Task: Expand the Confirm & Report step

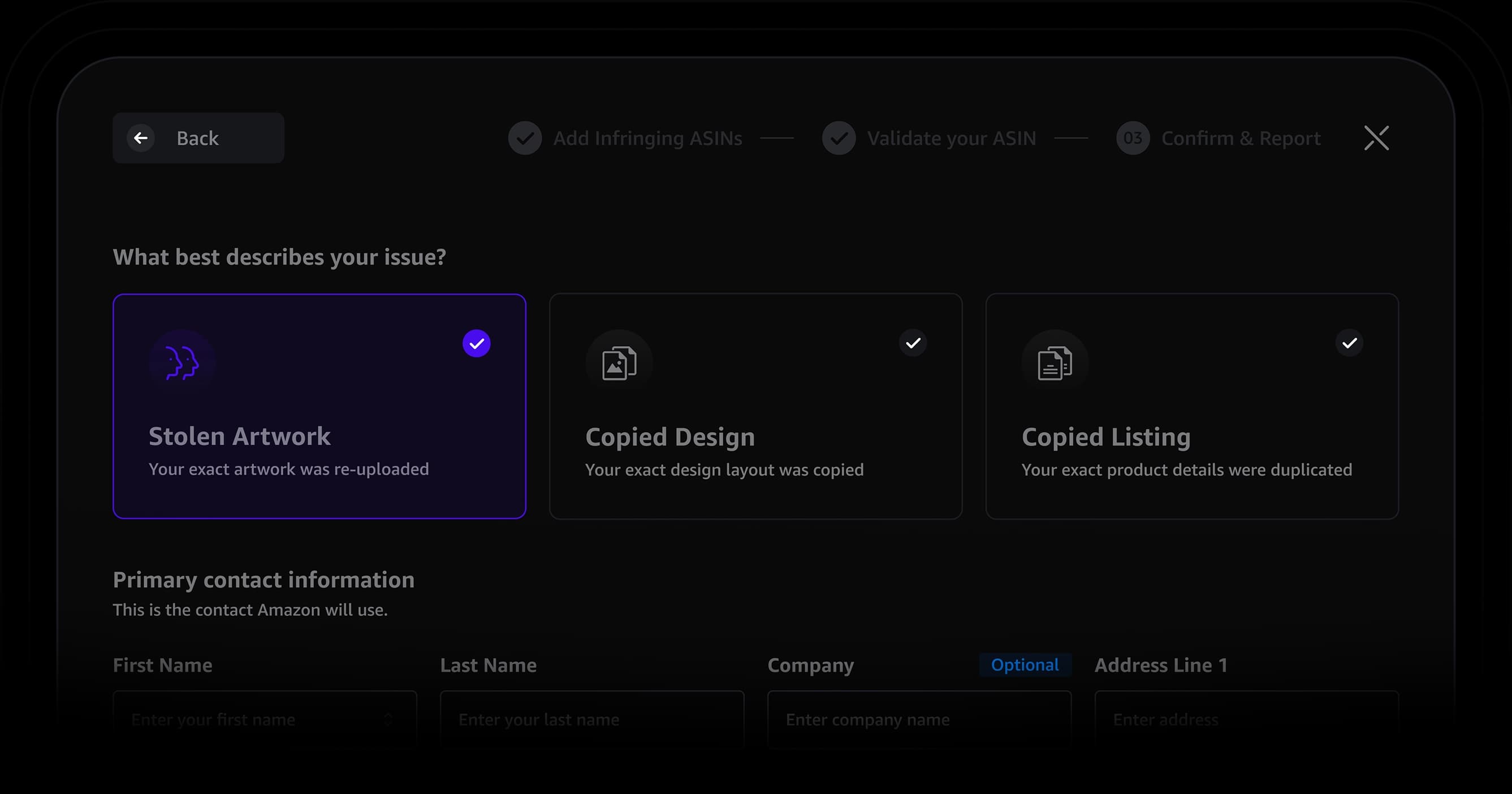Action: click(1241, 138)
